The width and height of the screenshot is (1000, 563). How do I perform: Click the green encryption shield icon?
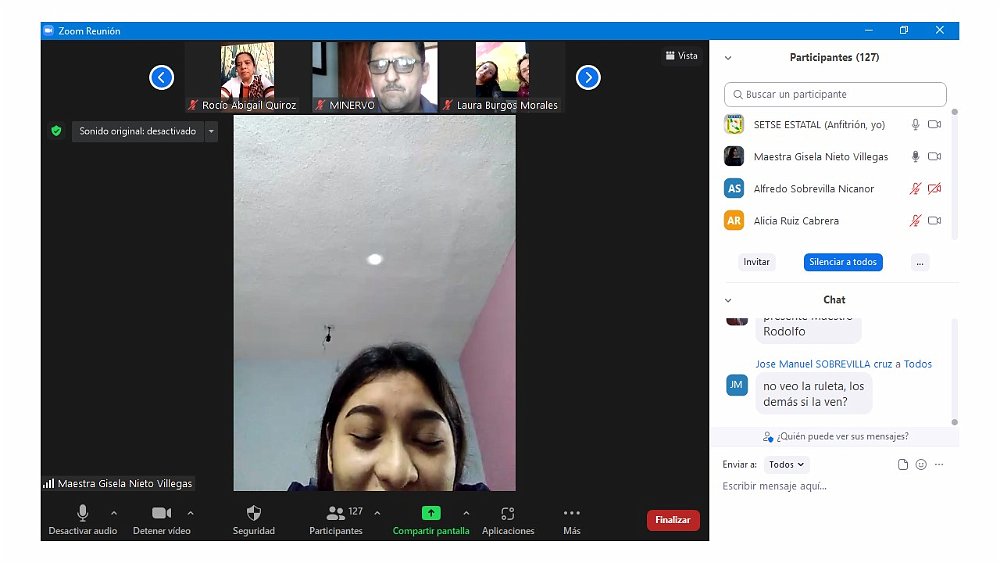pyautogui.click(x=56, y=131)
